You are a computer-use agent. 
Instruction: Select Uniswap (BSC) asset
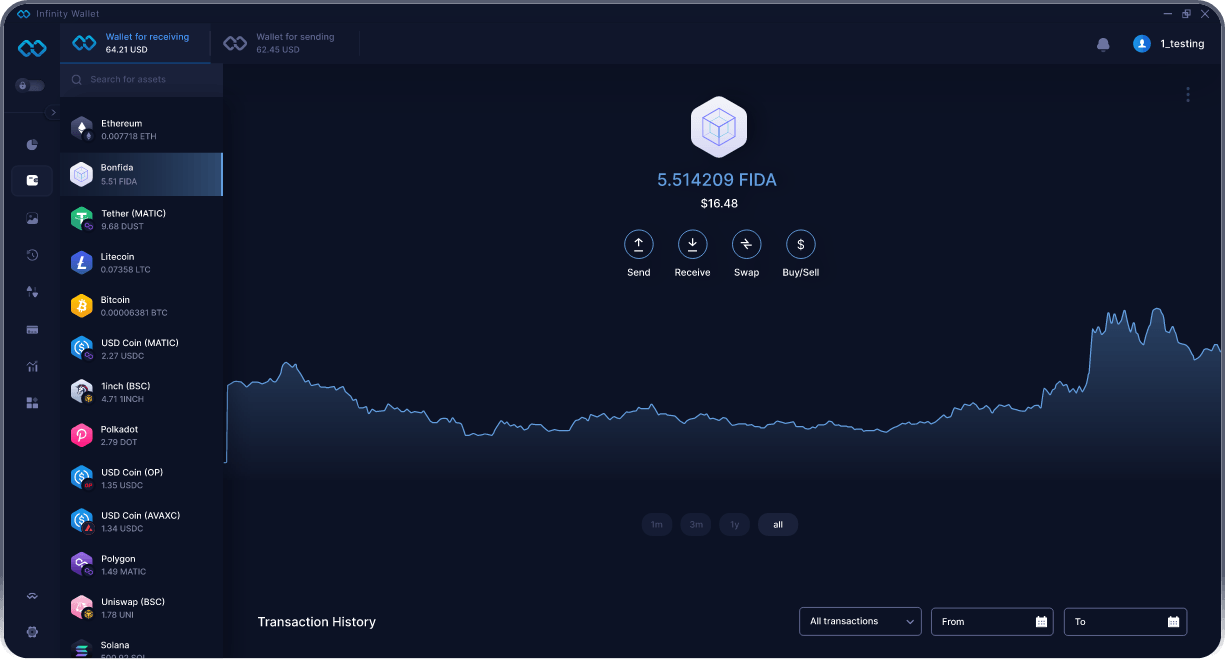click(141, 608)
